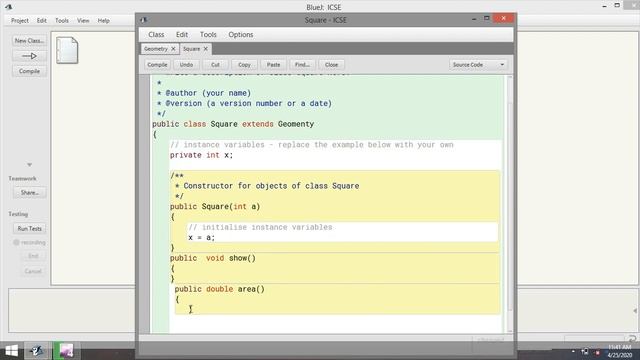
Task: Click the taskbar clock
Action: click(620, 351)
